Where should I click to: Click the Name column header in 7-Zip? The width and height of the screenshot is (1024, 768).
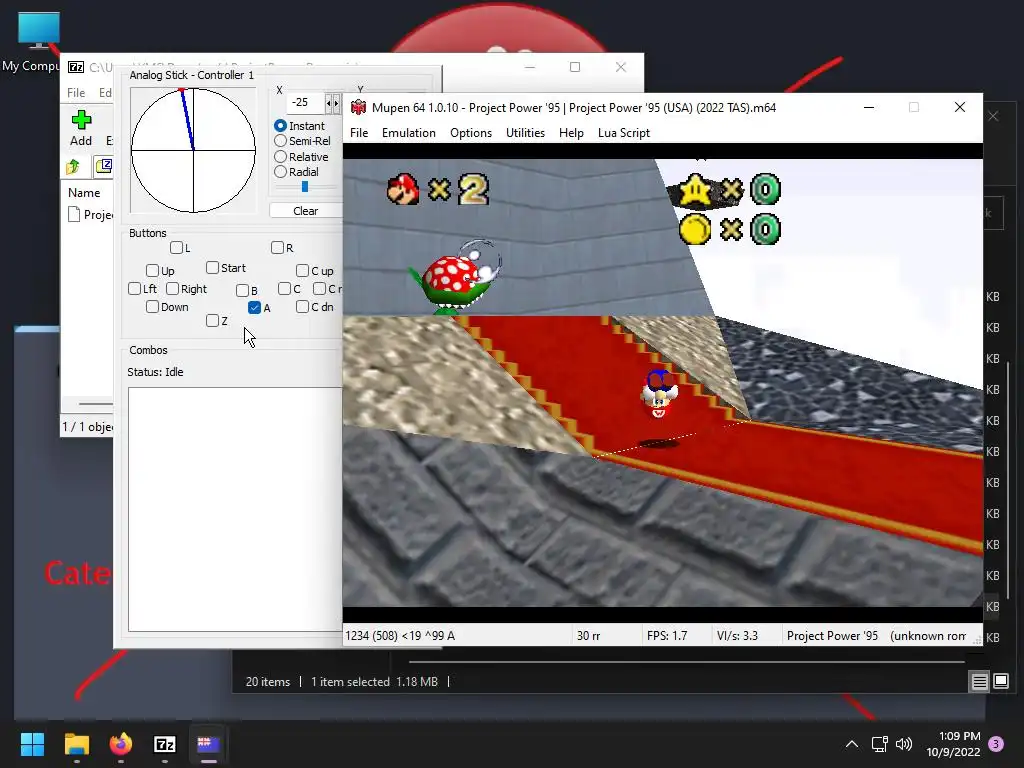pyautogui.click(x=84, y=193)
